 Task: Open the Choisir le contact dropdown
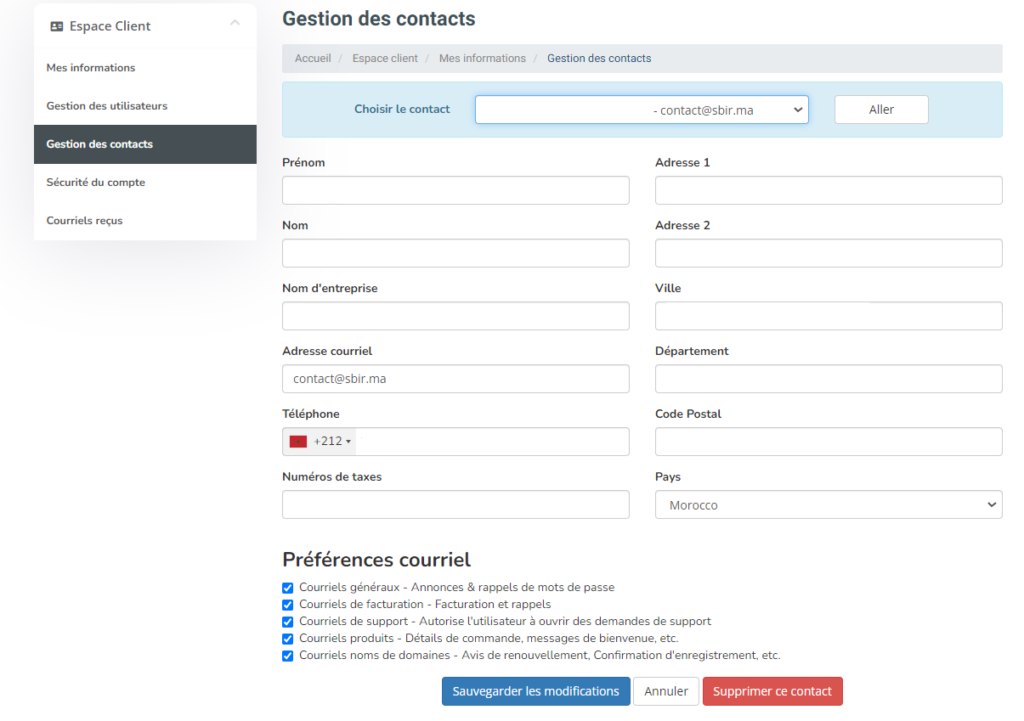click(x=641, y=110)
